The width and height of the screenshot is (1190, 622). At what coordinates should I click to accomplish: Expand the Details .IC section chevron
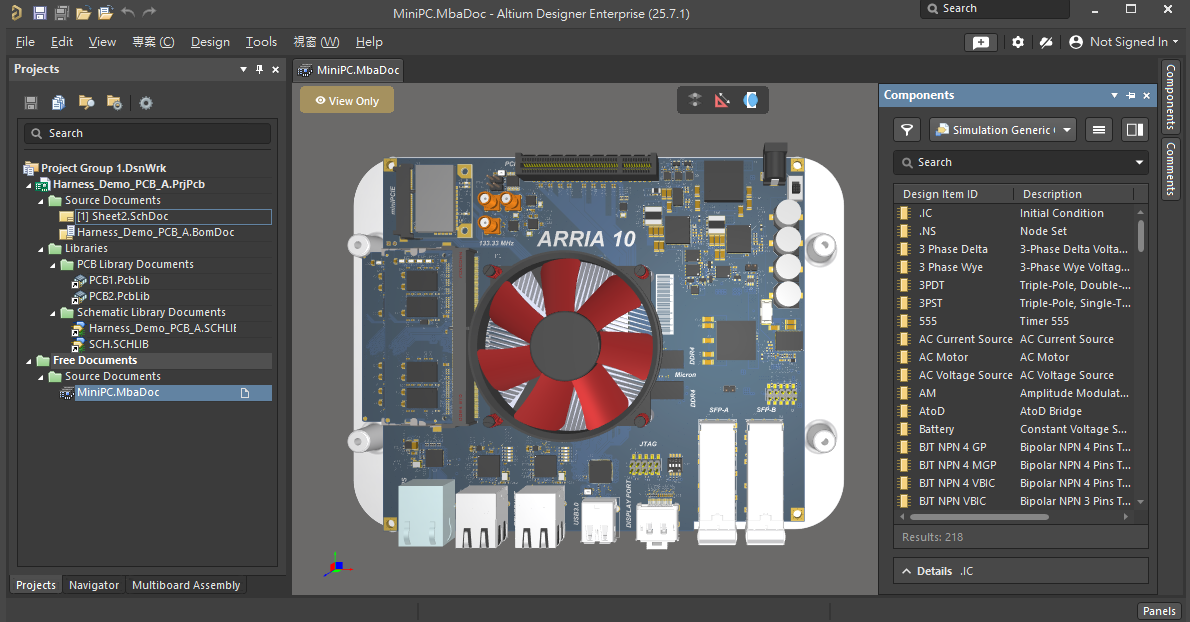click(906, 571)
